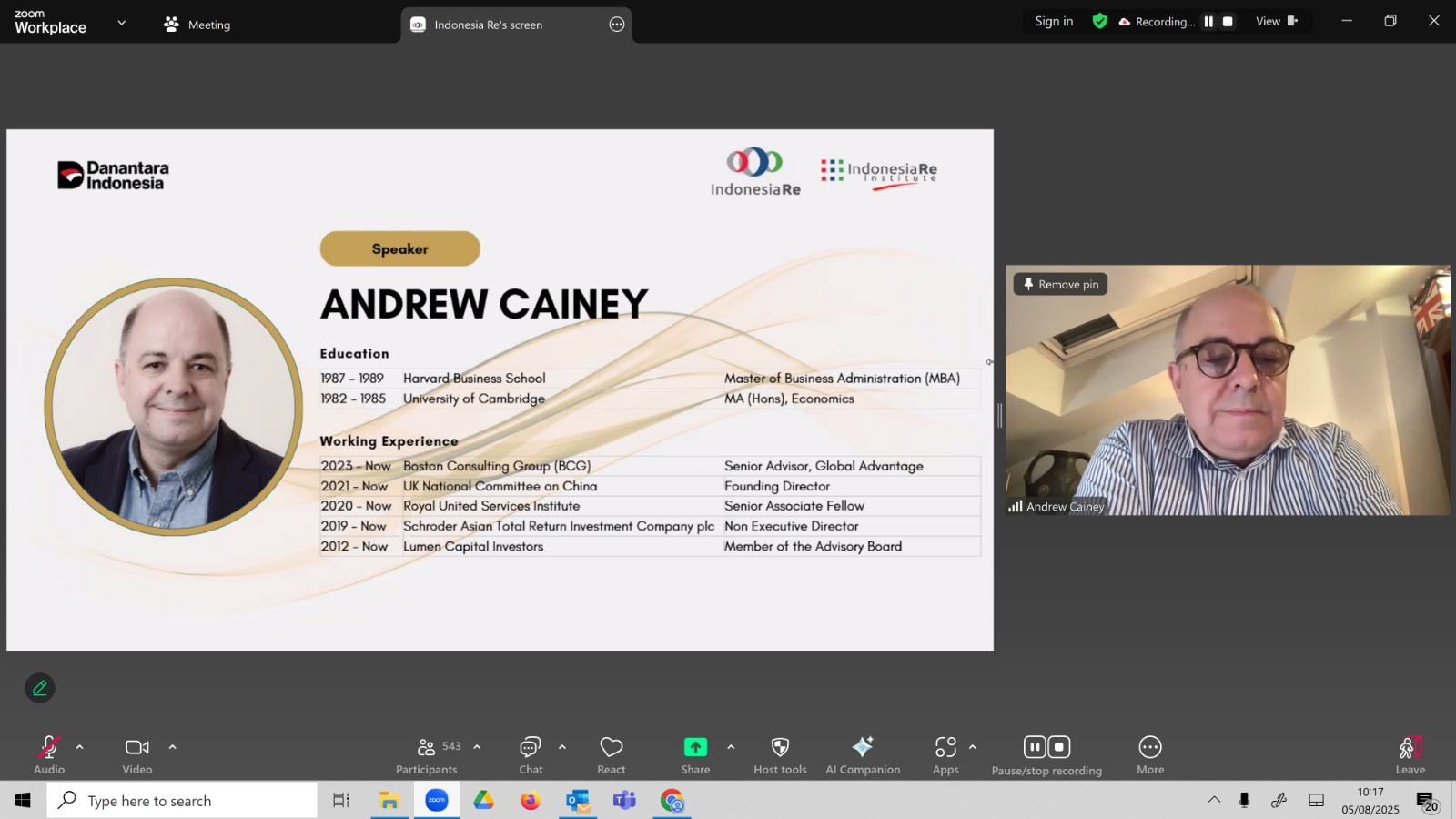Expand audio options arrow

tap(80, 747)
